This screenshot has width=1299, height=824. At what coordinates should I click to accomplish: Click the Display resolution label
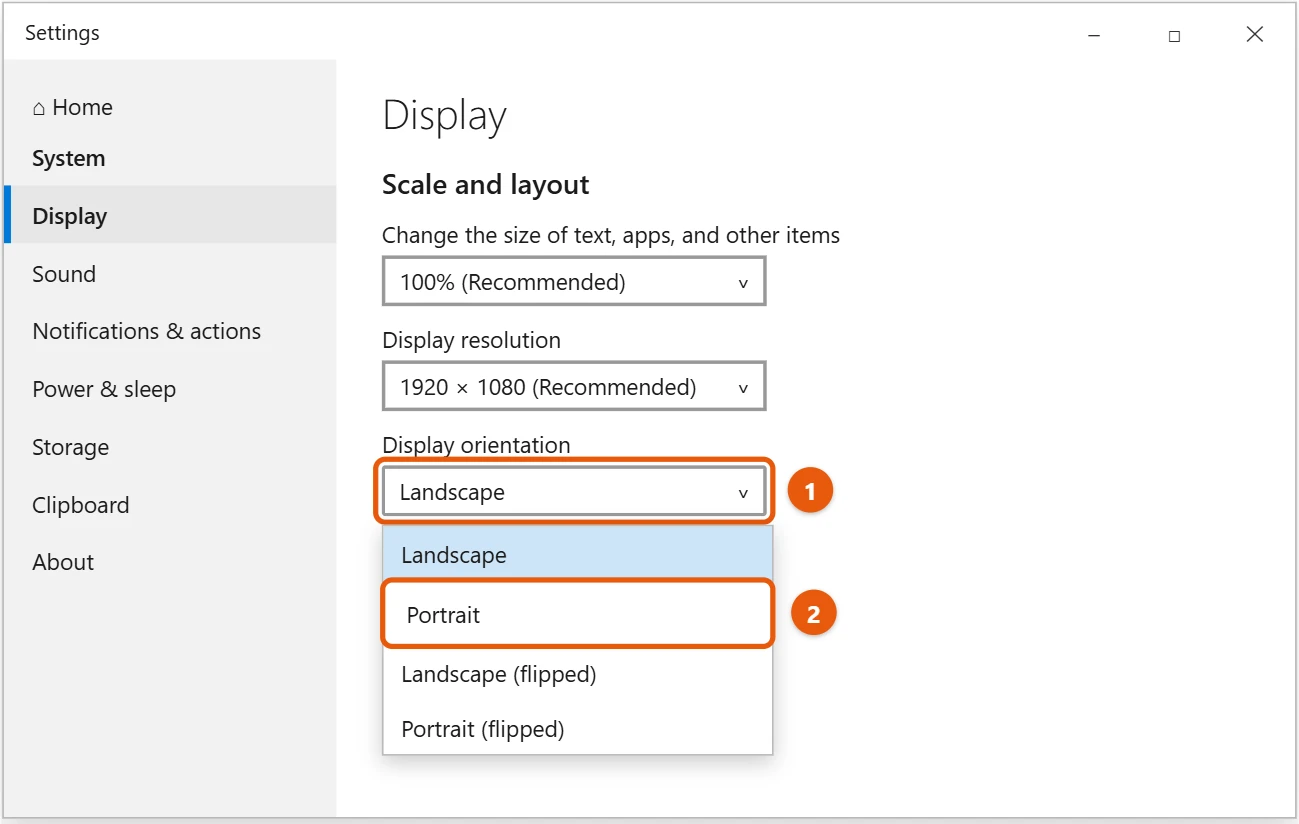pyautogui.click(x=471, y=340)
